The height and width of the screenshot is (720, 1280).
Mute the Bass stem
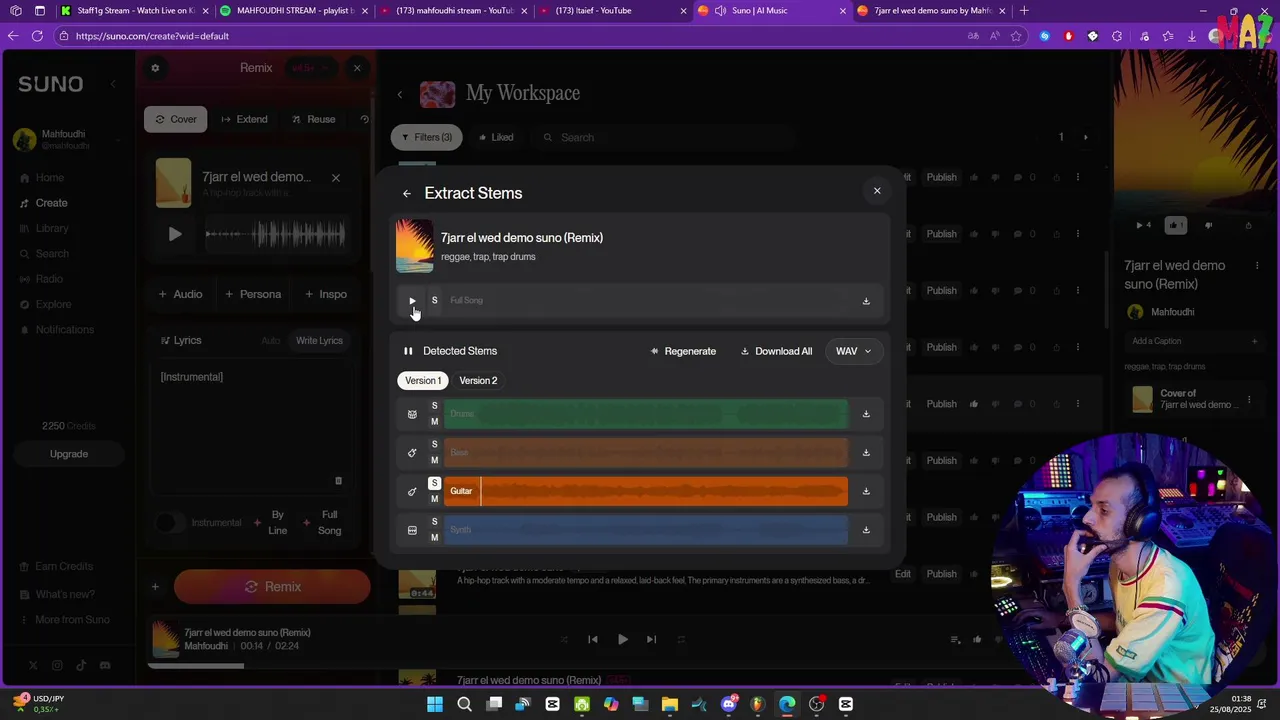click(434, 461)
